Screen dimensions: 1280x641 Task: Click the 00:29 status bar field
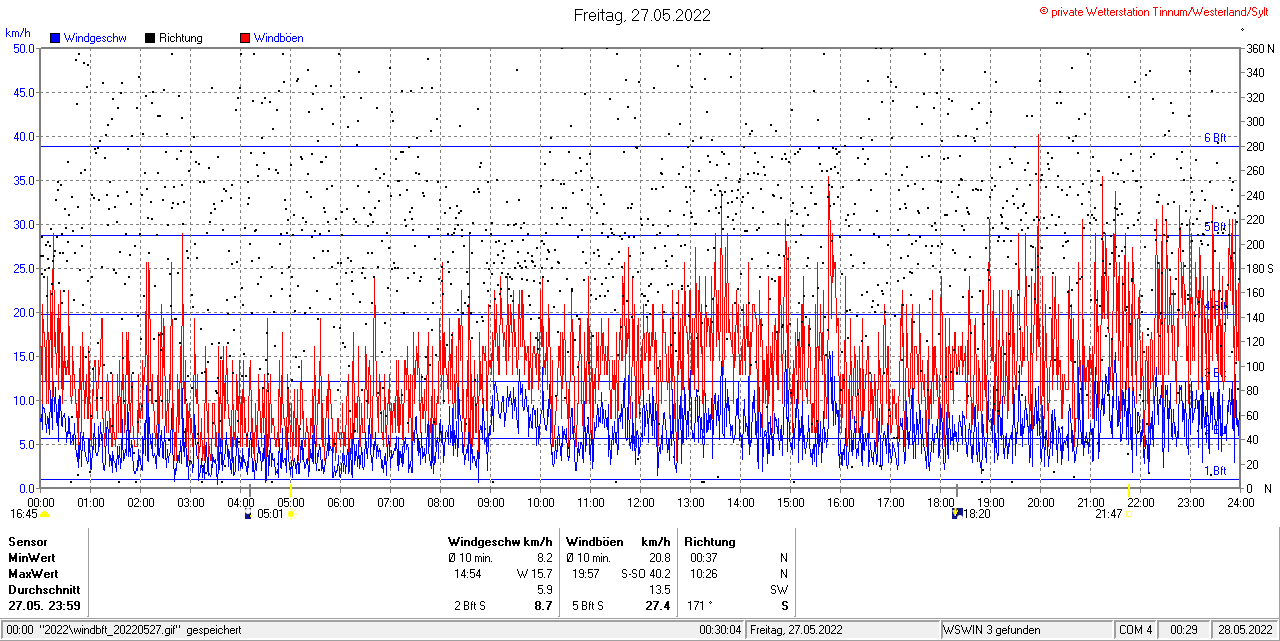1185,630
